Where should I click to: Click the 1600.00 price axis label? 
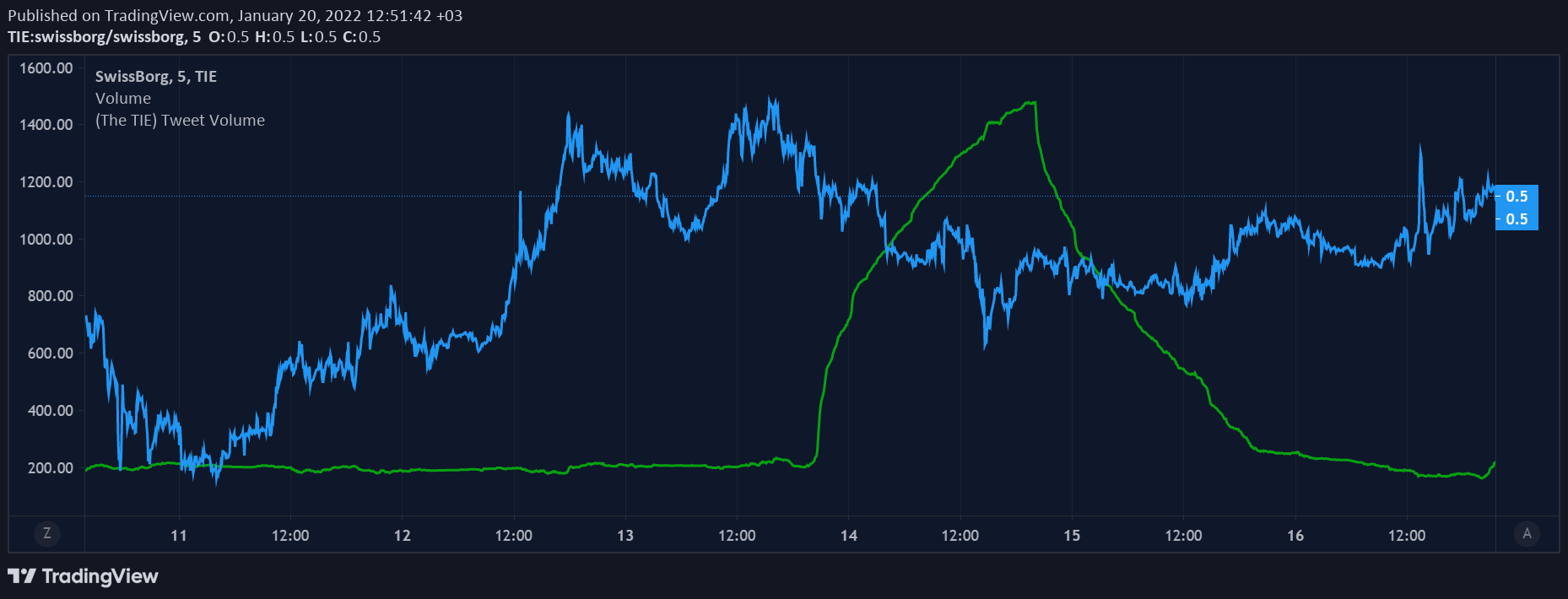46,68
